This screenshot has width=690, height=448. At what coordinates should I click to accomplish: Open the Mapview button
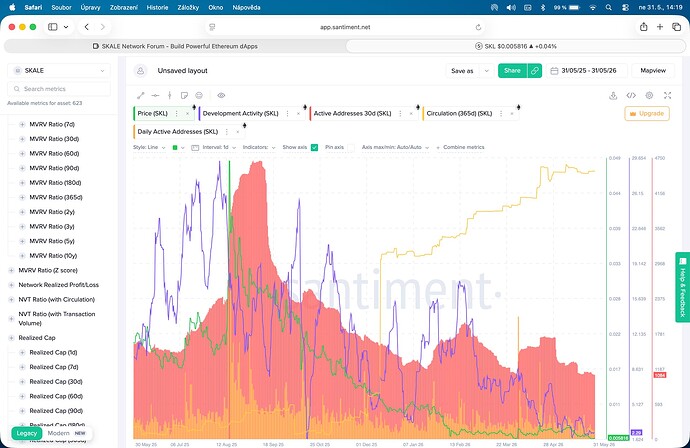coord(653,70)
